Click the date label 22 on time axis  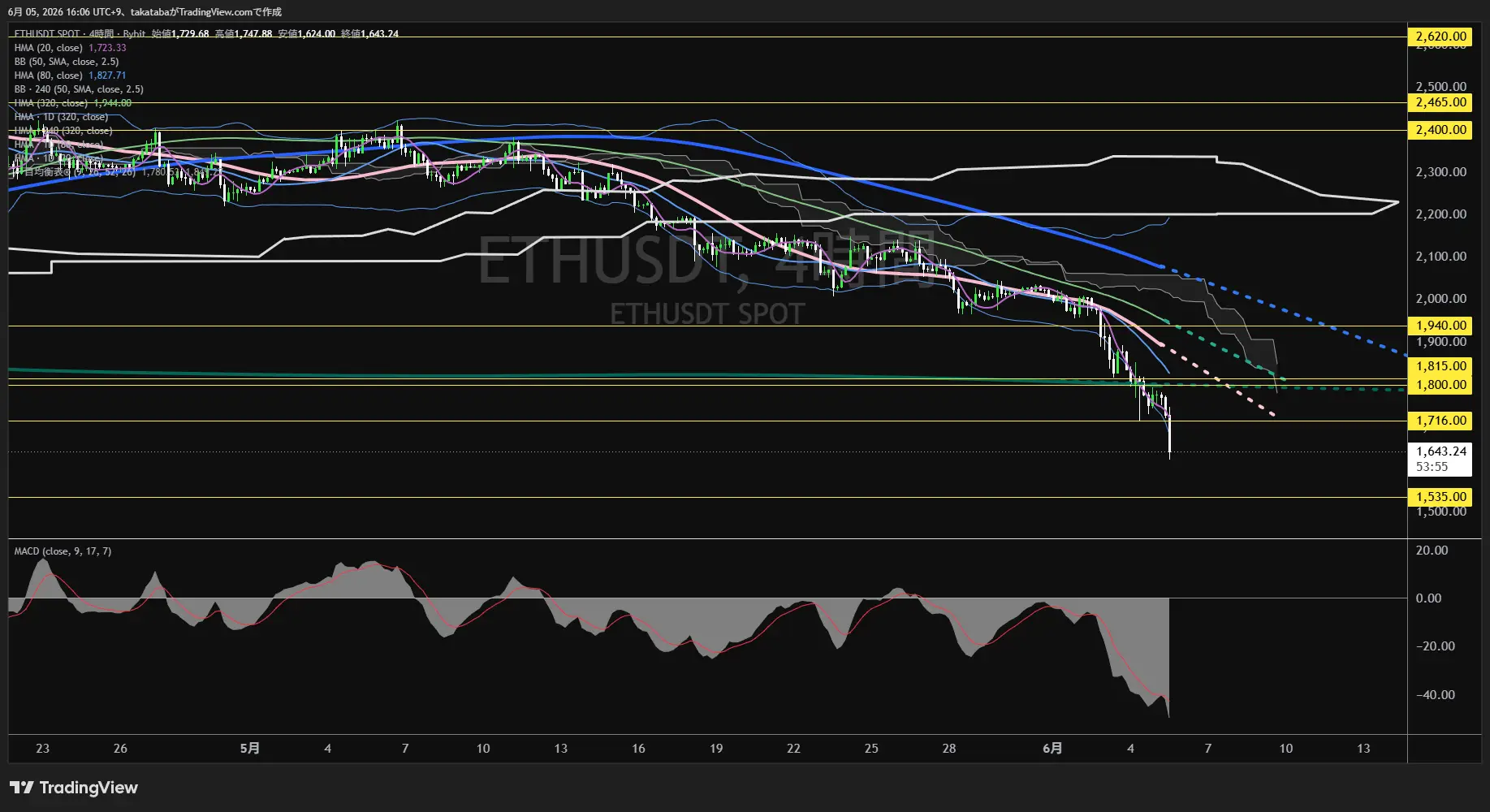[793, 749]
